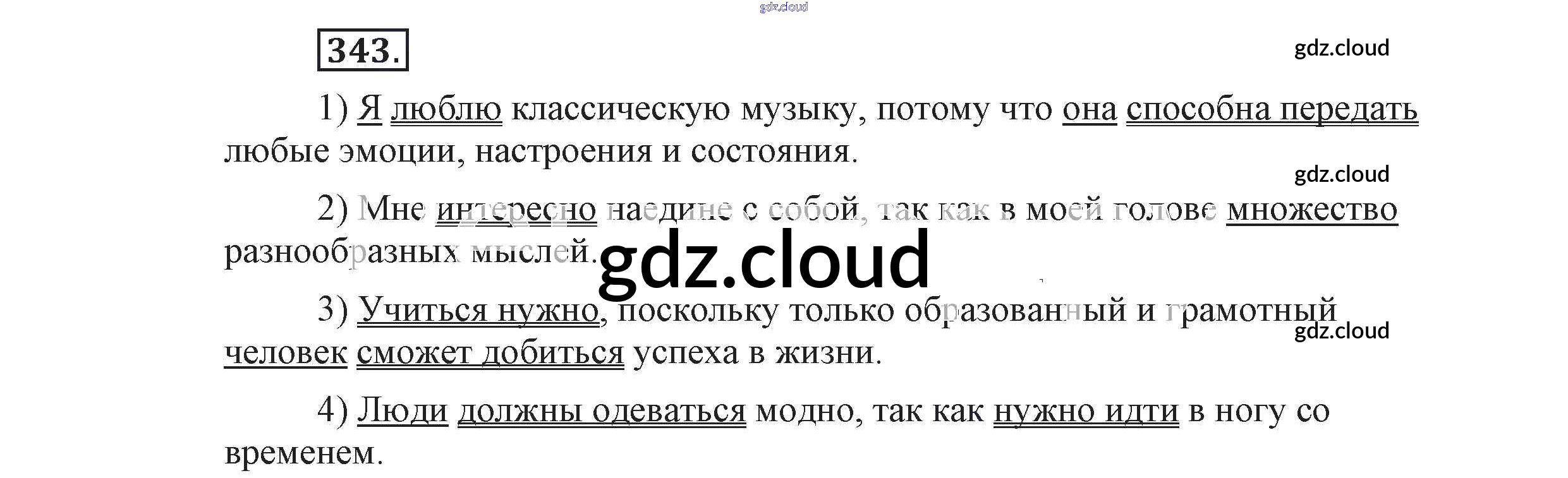Select the underlined phrase "способна передать"
Viewport: 1568px width, 478px height.
1272,109
